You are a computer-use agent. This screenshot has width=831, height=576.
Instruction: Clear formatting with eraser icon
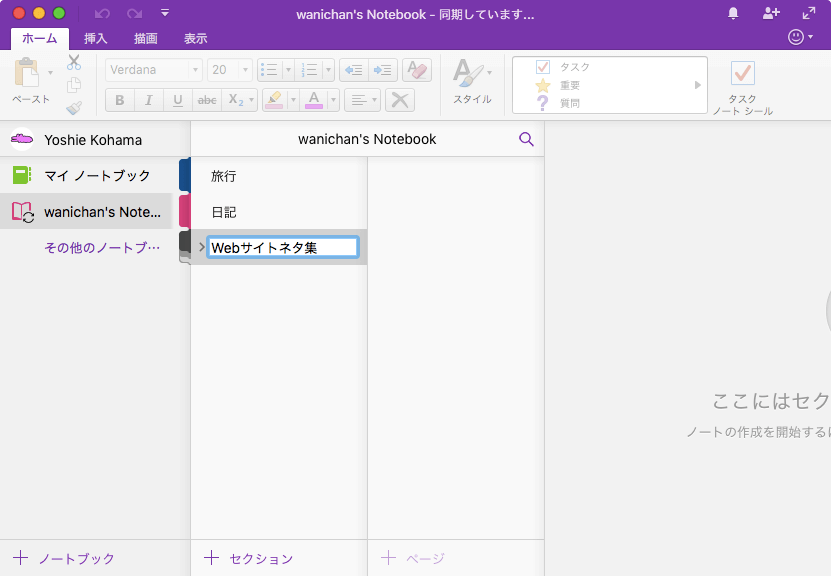(417, 70)
